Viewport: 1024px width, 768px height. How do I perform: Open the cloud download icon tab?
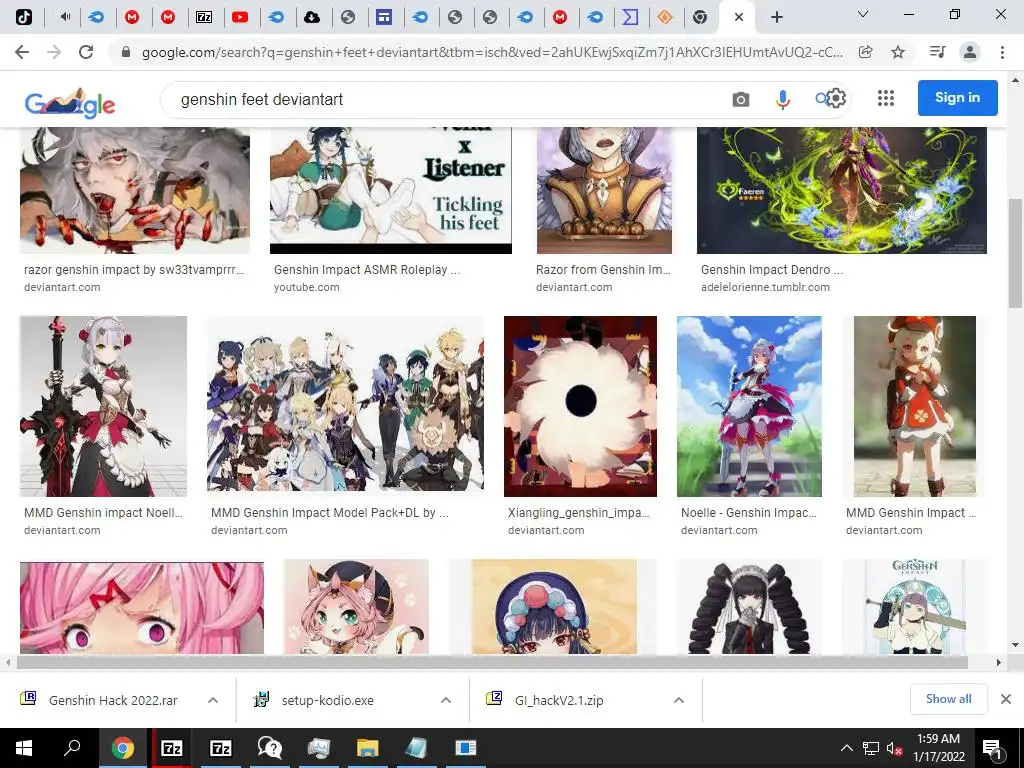pyautogui.click(x=312, y=17)
